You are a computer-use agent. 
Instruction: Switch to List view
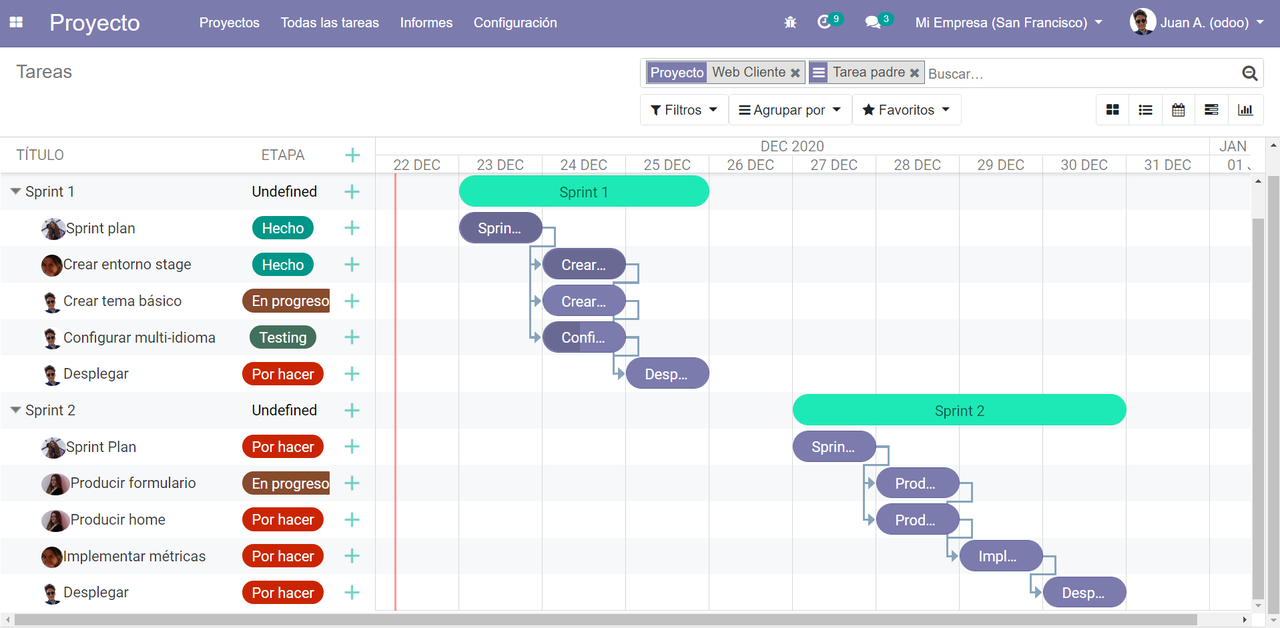[1146, 110]
